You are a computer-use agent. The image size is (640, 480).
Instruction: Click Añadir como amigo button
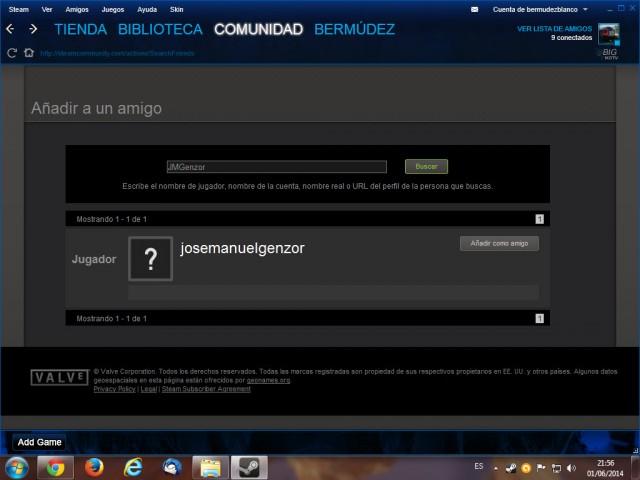(499, 243)
